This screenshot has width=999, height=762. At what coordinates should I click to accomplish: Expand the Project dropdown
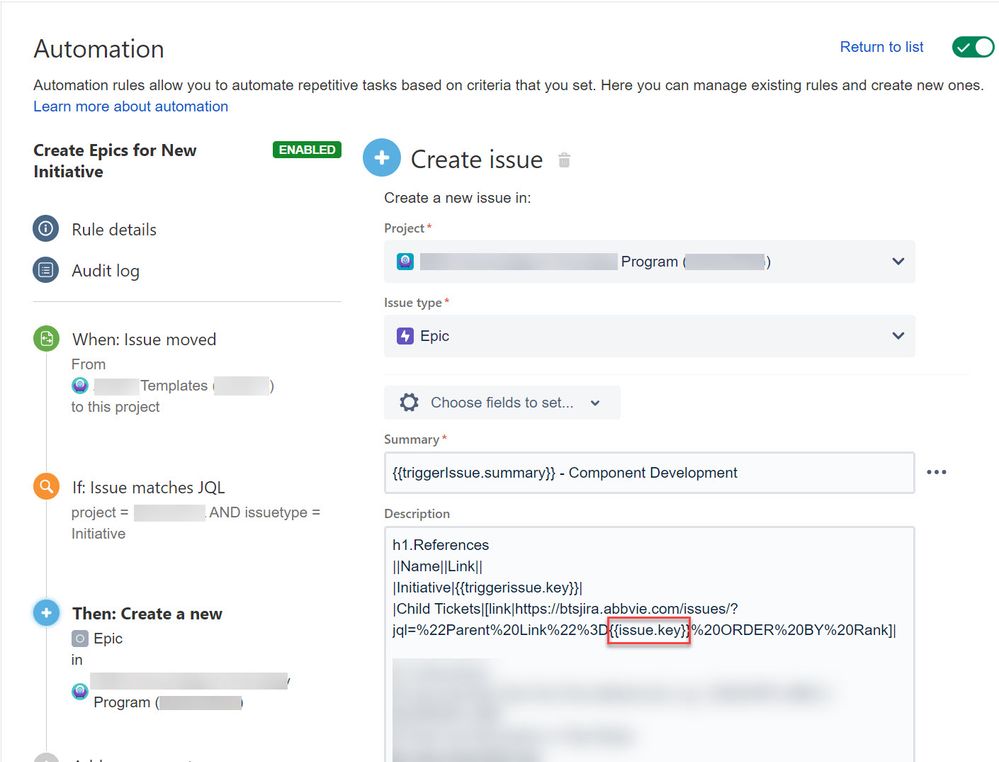(x=898, y=261)
